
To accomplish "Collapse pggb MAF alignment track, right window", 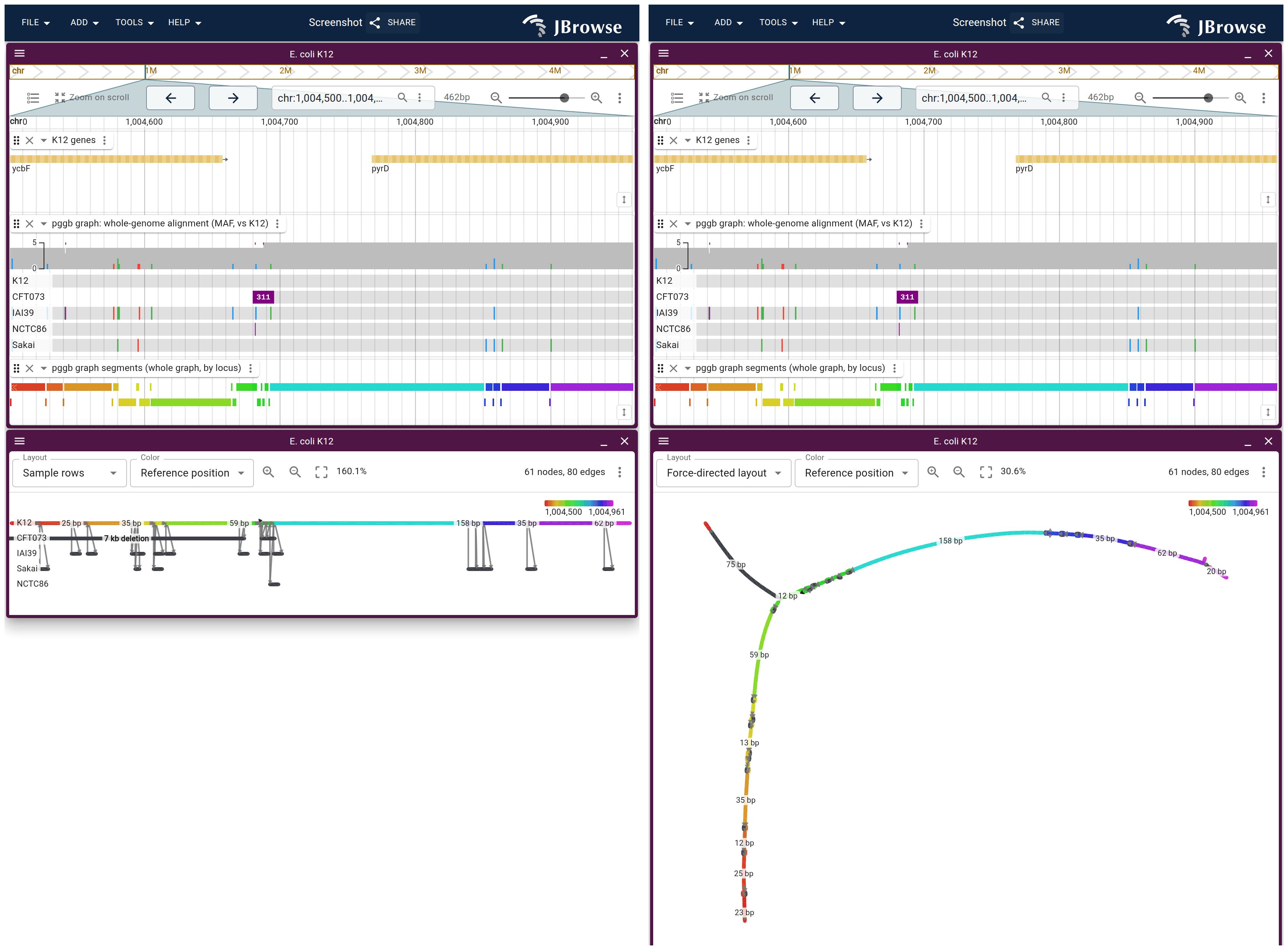I will click(x=688, y=224).
